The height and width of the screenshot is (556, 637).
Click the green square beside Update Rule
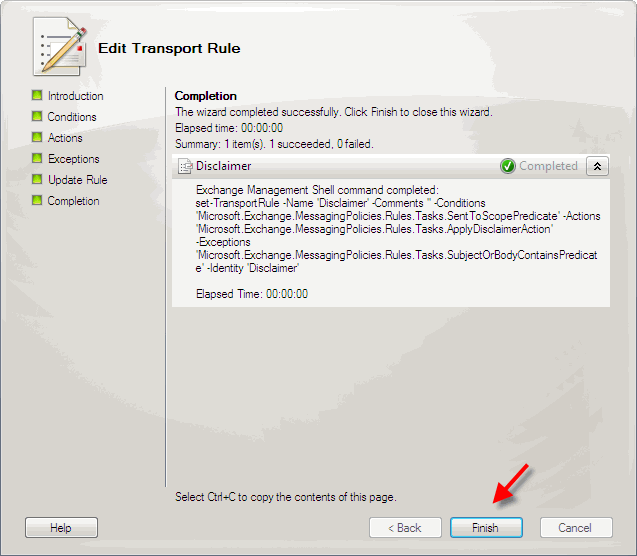tap(37, 180)
